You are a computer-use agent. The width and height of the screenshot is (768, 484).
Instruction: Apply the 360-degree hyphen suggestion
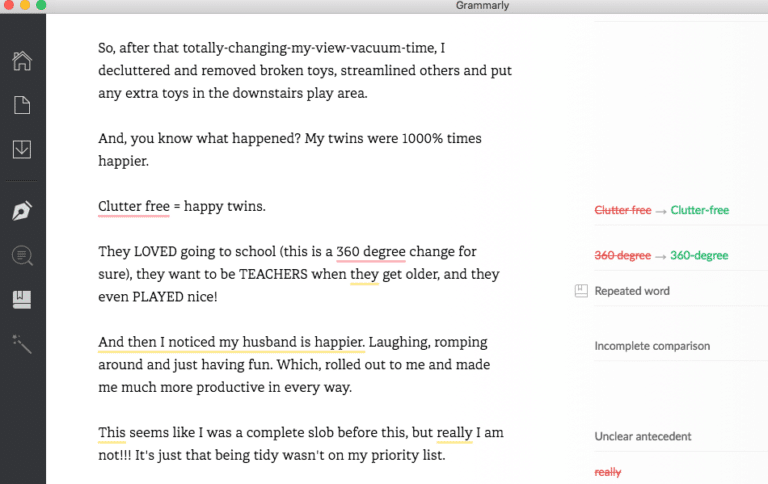(699, 255)
